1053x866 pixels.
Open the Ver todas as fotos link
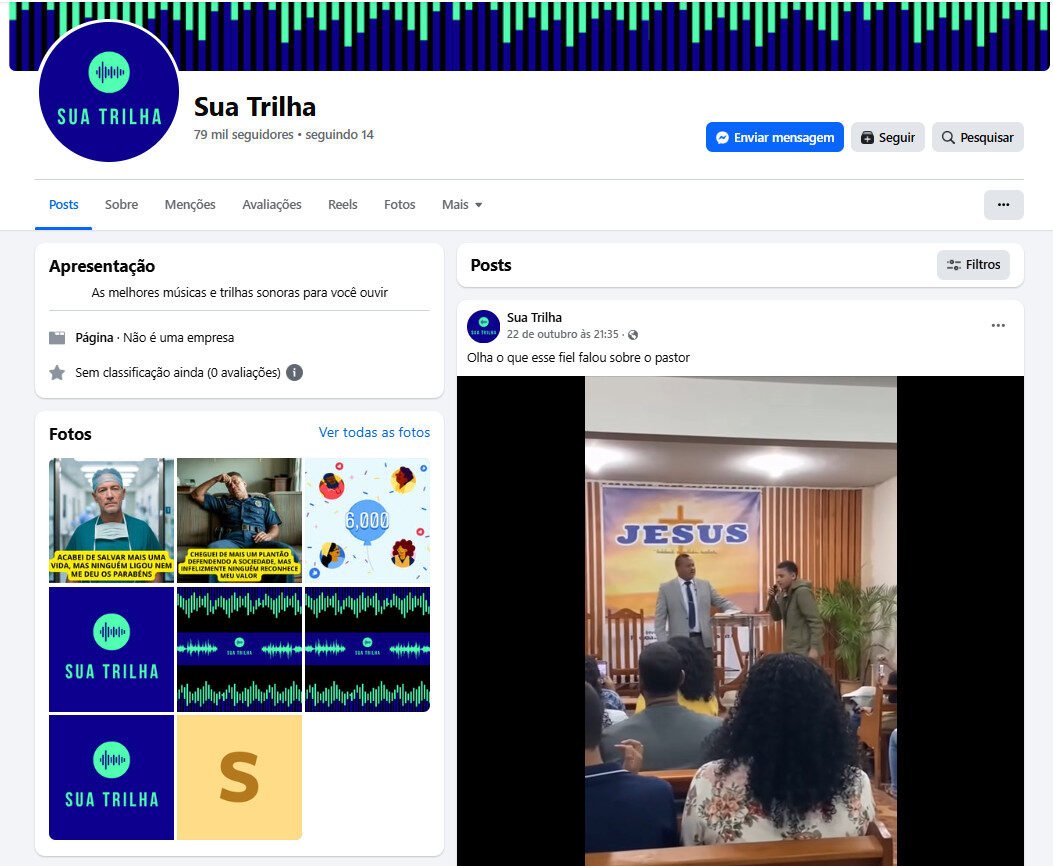tap(374, 432)
